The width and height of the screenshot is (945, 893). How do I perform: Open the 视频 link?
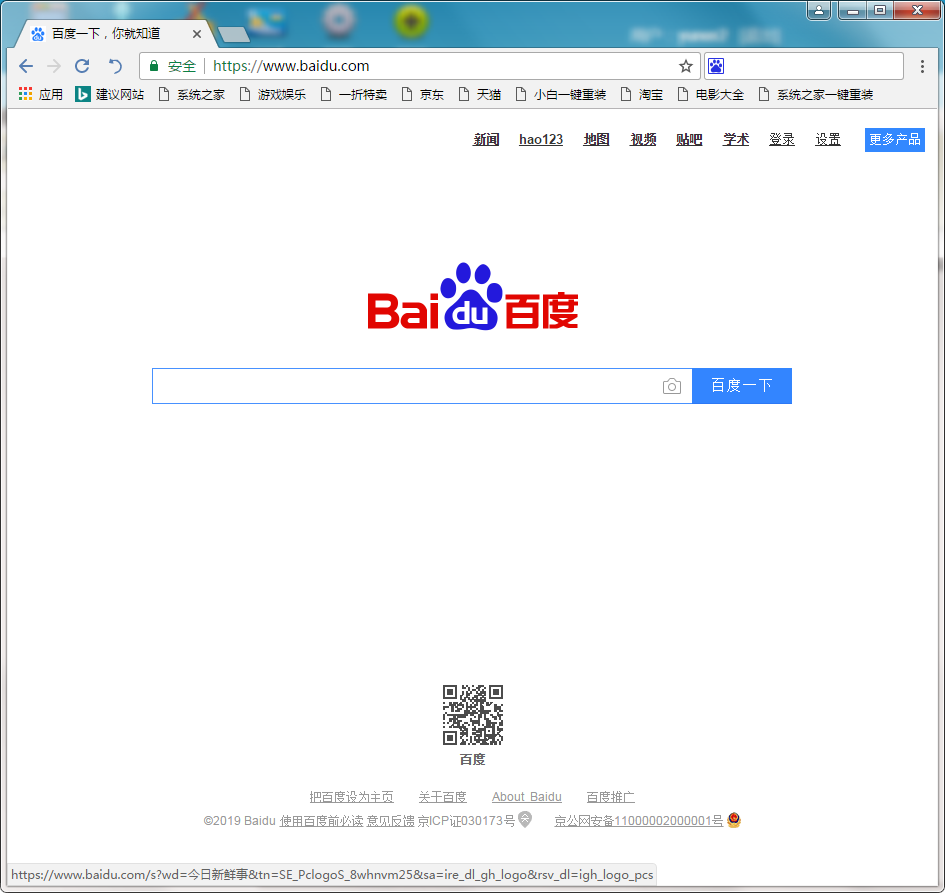point(643,139)
